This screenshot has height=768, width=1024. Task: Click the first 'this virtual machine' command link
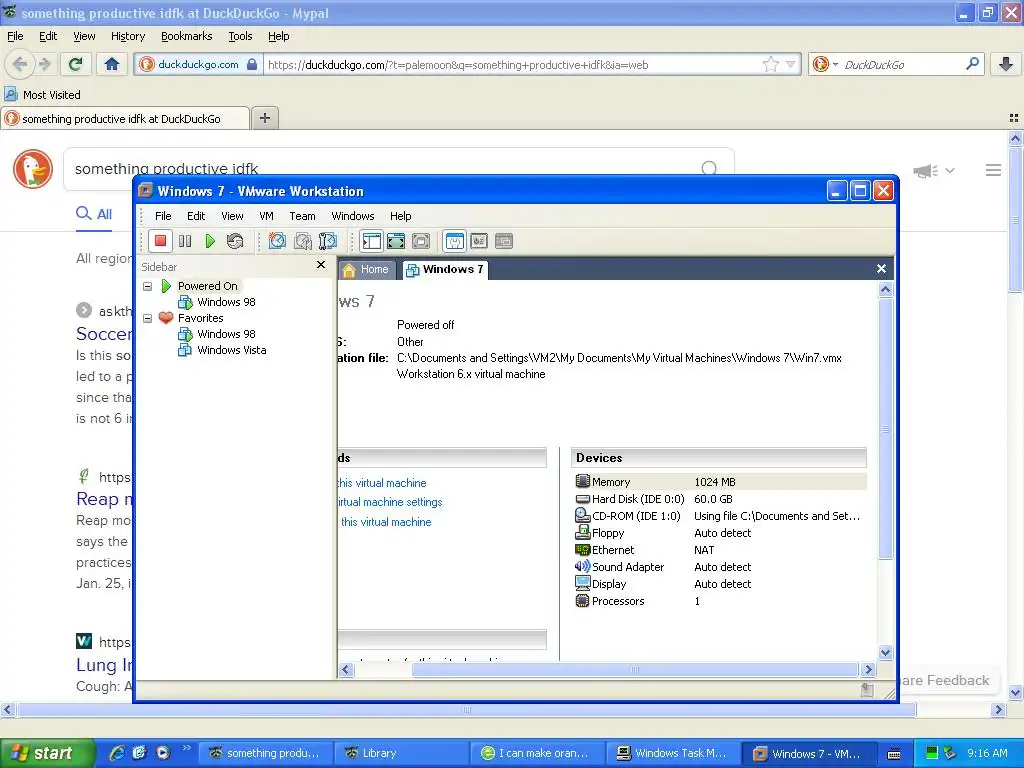click(382, 483)
